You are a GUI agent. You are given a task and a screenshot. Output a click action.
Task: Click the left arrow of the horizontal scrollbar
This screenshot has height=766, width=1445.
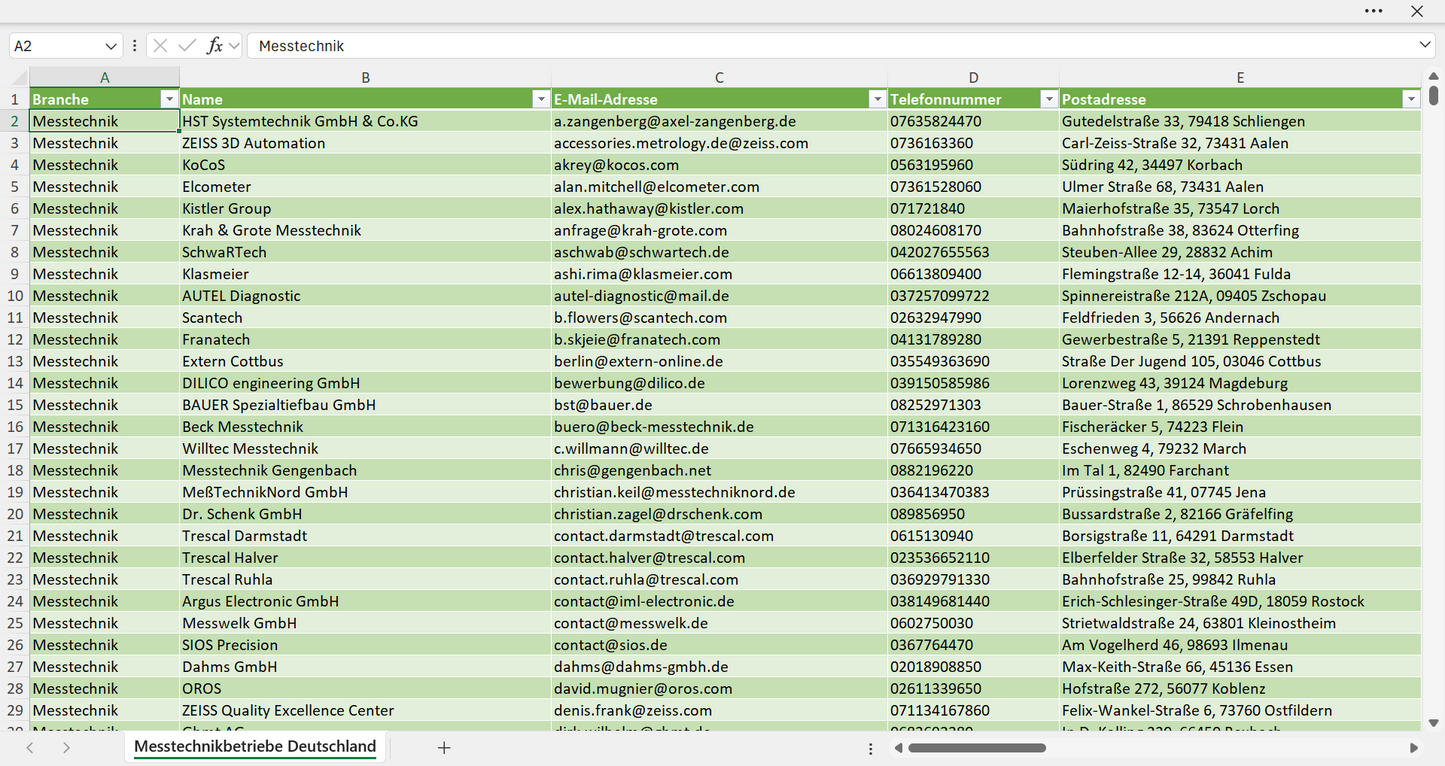898,748
